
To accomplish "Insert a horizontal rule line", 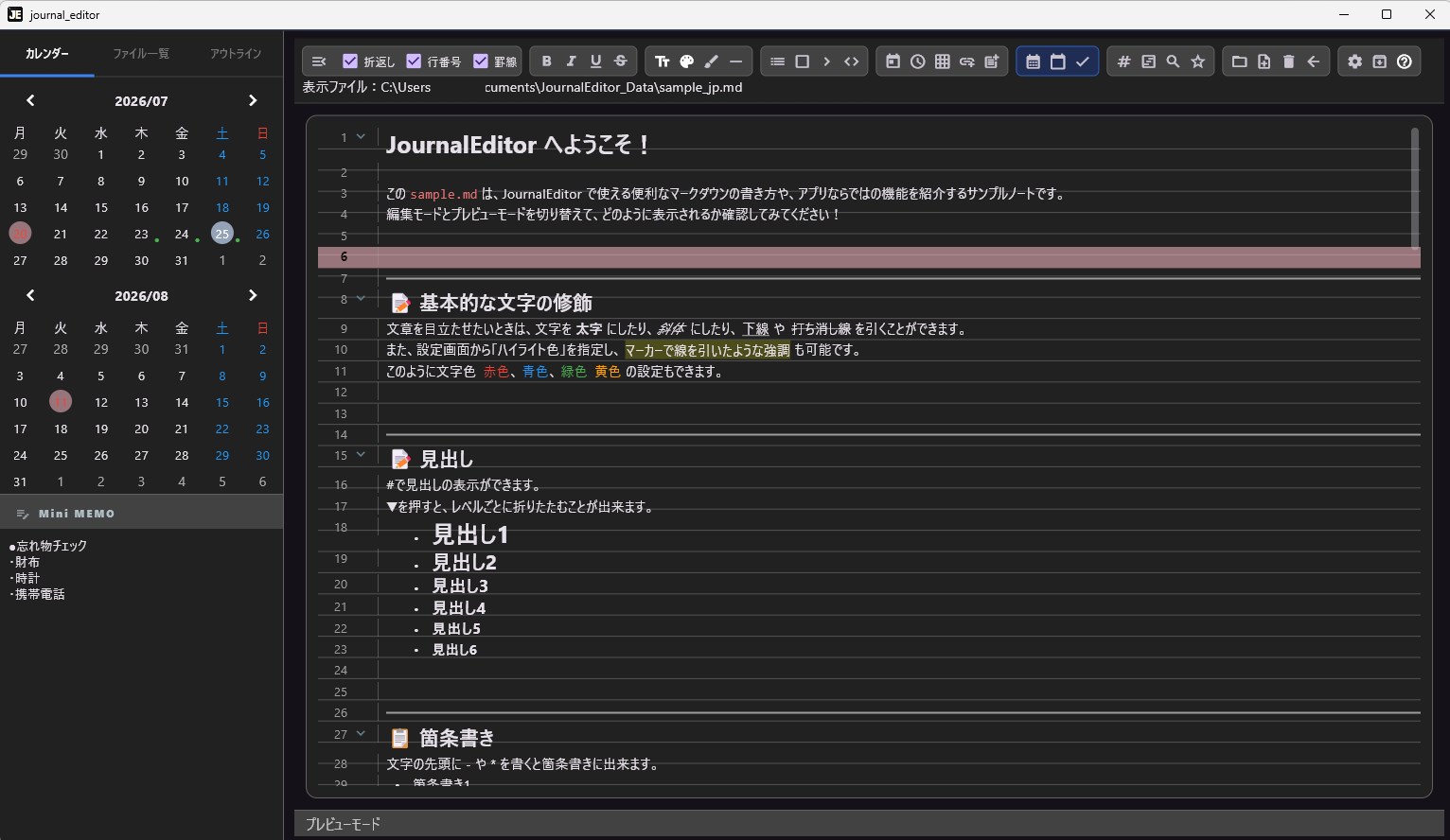I will point(735,61).
